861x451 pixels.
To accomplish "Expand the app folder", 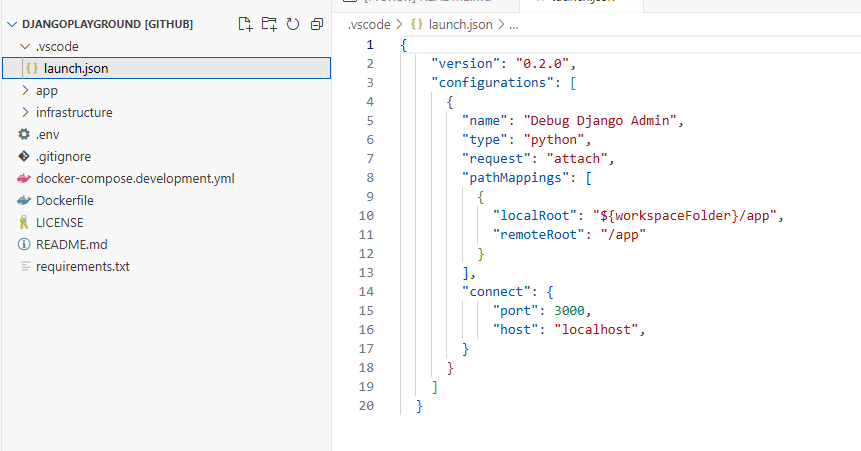I will click(x=25, y=90).
